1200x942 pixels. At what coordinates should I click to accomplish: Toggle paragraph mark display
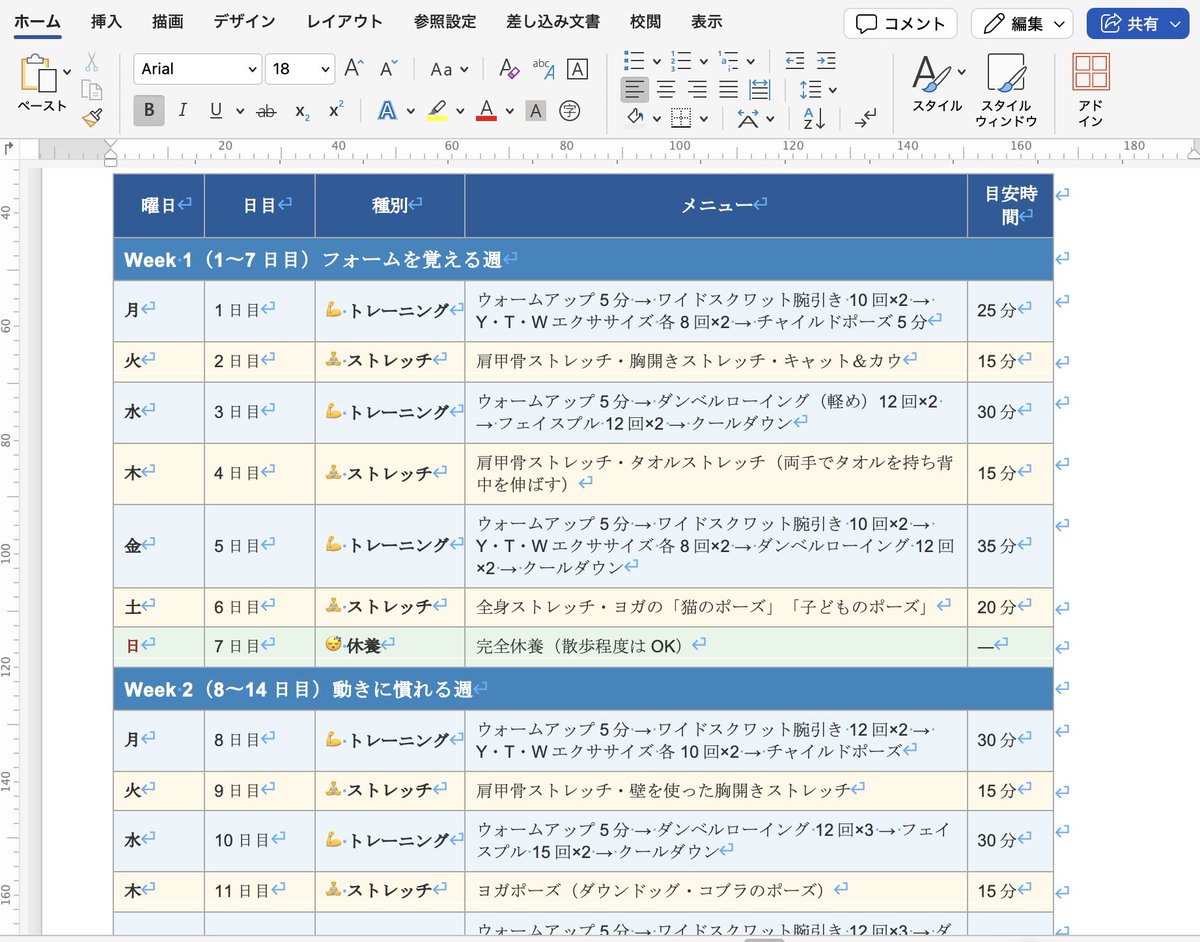865,119
